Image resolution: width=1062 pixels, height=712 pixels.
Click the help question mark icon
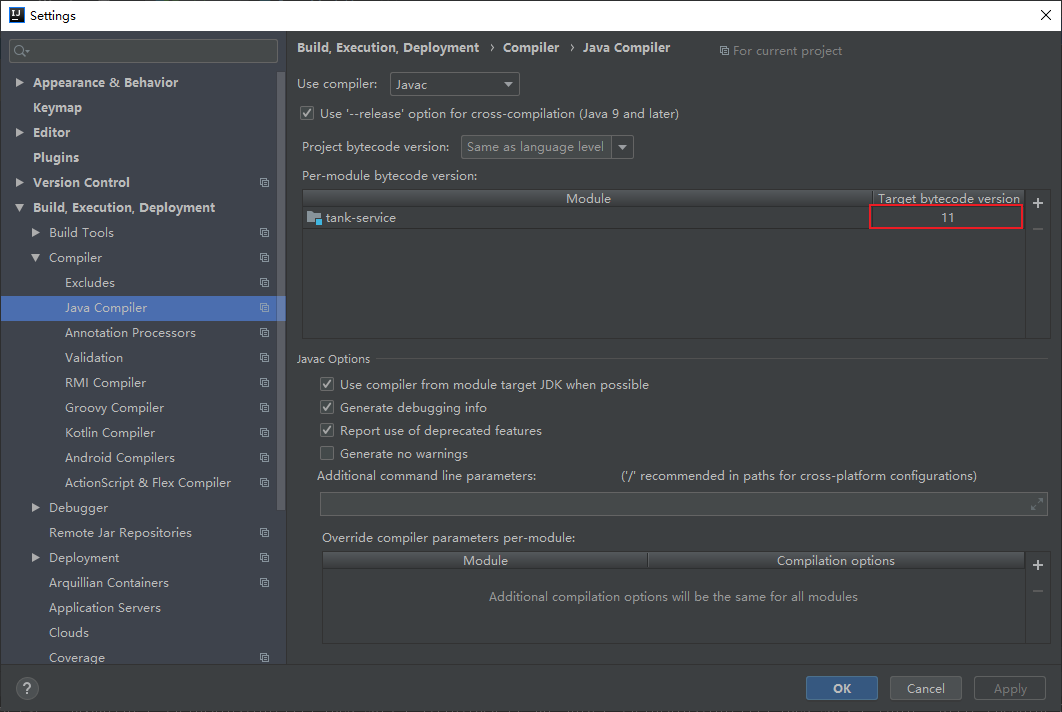click(x=27, y=688)
